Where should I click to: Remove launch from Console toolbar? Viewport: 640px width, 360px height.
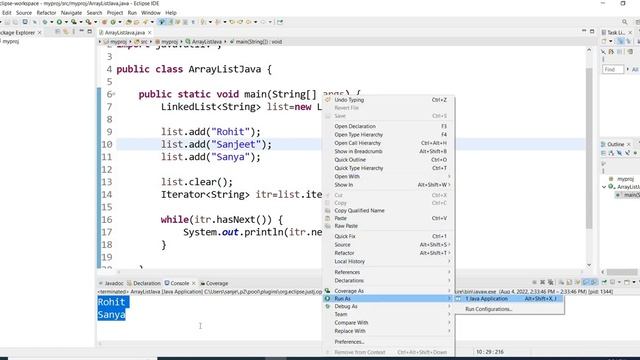(542, 282)
